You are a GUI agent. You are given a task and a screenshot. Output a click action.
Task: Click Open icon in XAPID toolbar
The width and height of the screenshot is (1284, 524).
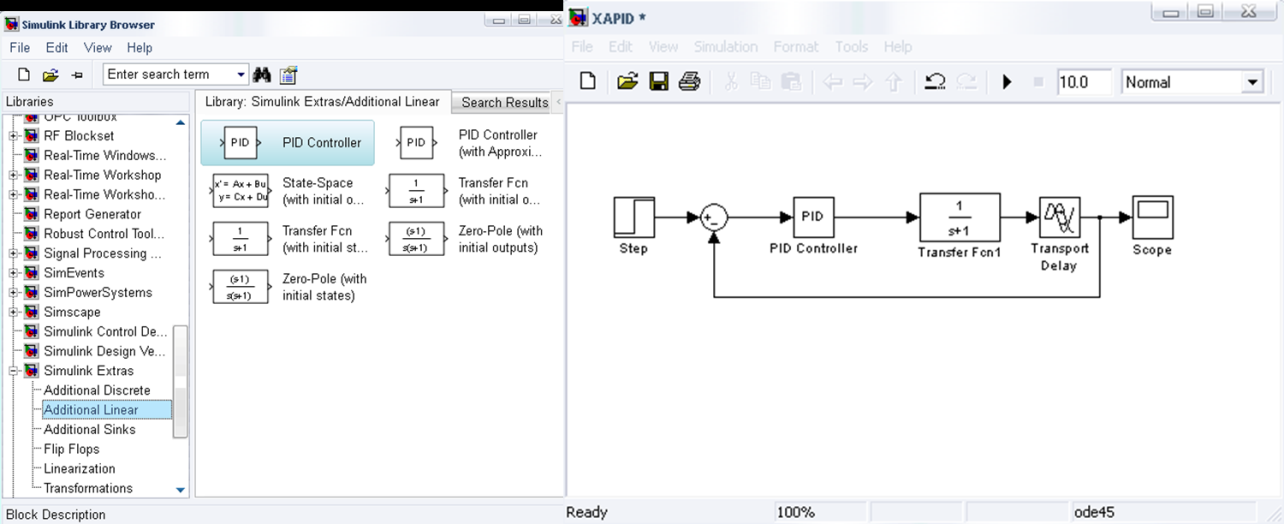coord(627,82)
